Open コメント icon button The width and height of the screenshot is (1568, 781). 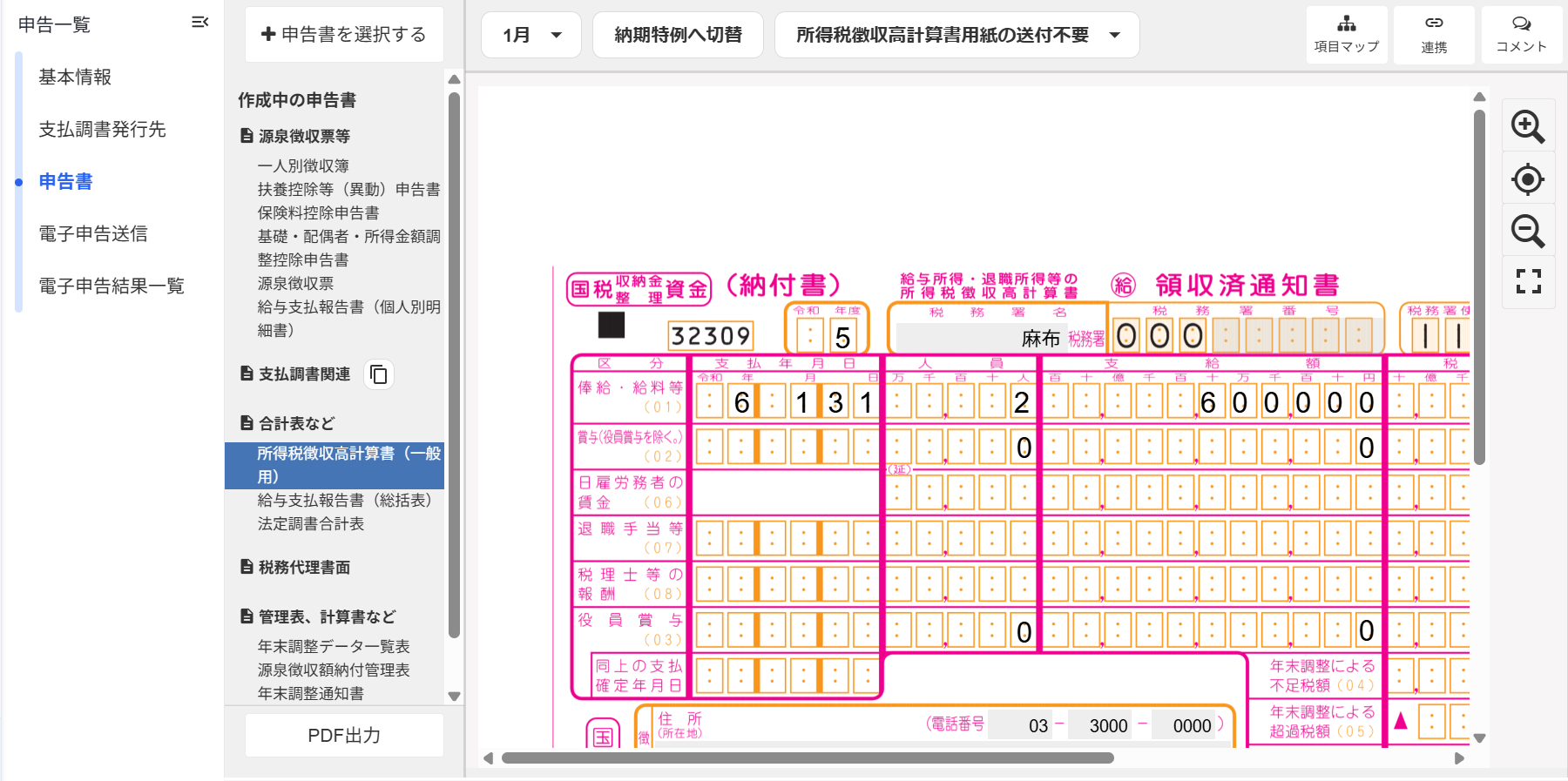click(x=1521, y=35)
